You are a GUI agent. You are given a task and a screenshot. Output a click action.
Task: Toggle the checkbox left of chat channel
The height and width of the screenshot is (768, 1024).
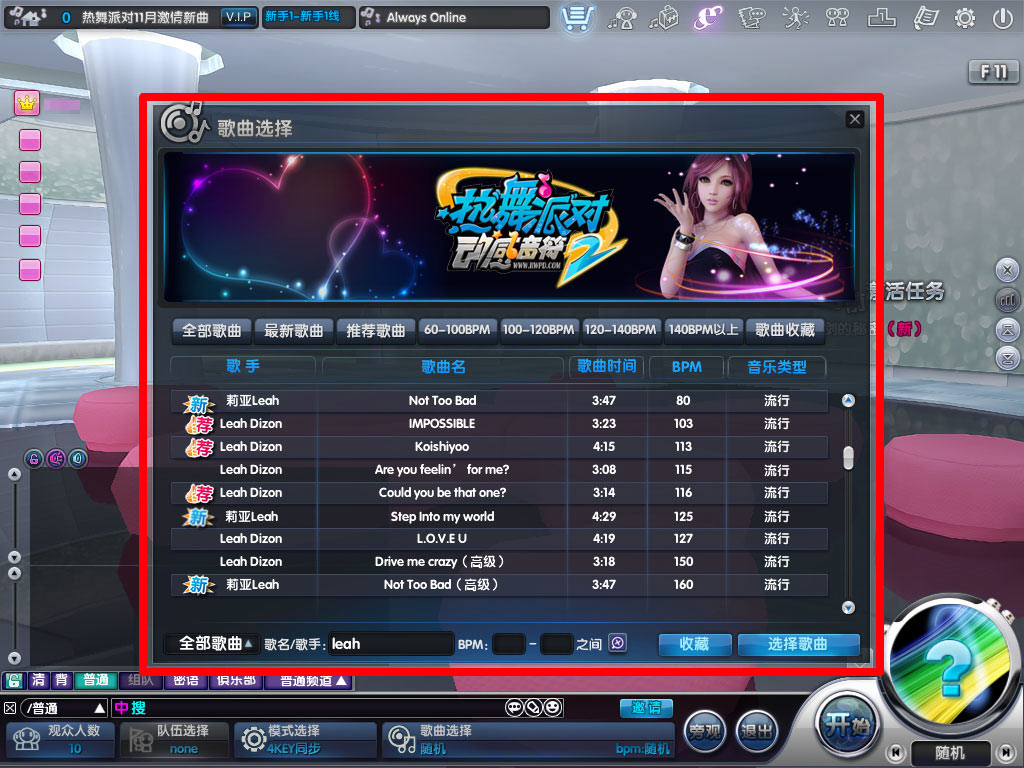click(x=10, y=708)
